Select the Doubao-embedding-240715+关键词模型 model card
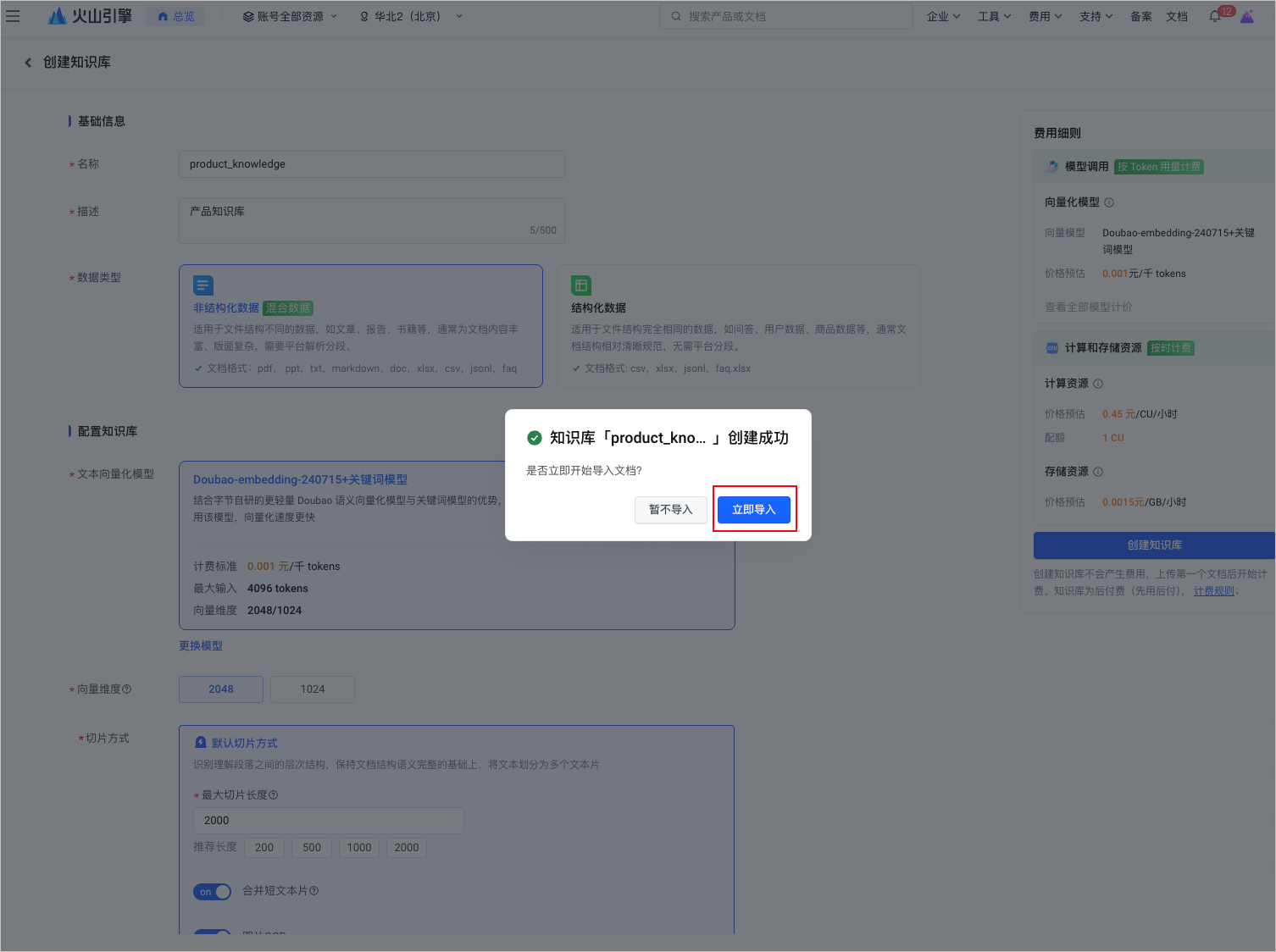This screenshot has width=1276, height=952. click(457, 545)
